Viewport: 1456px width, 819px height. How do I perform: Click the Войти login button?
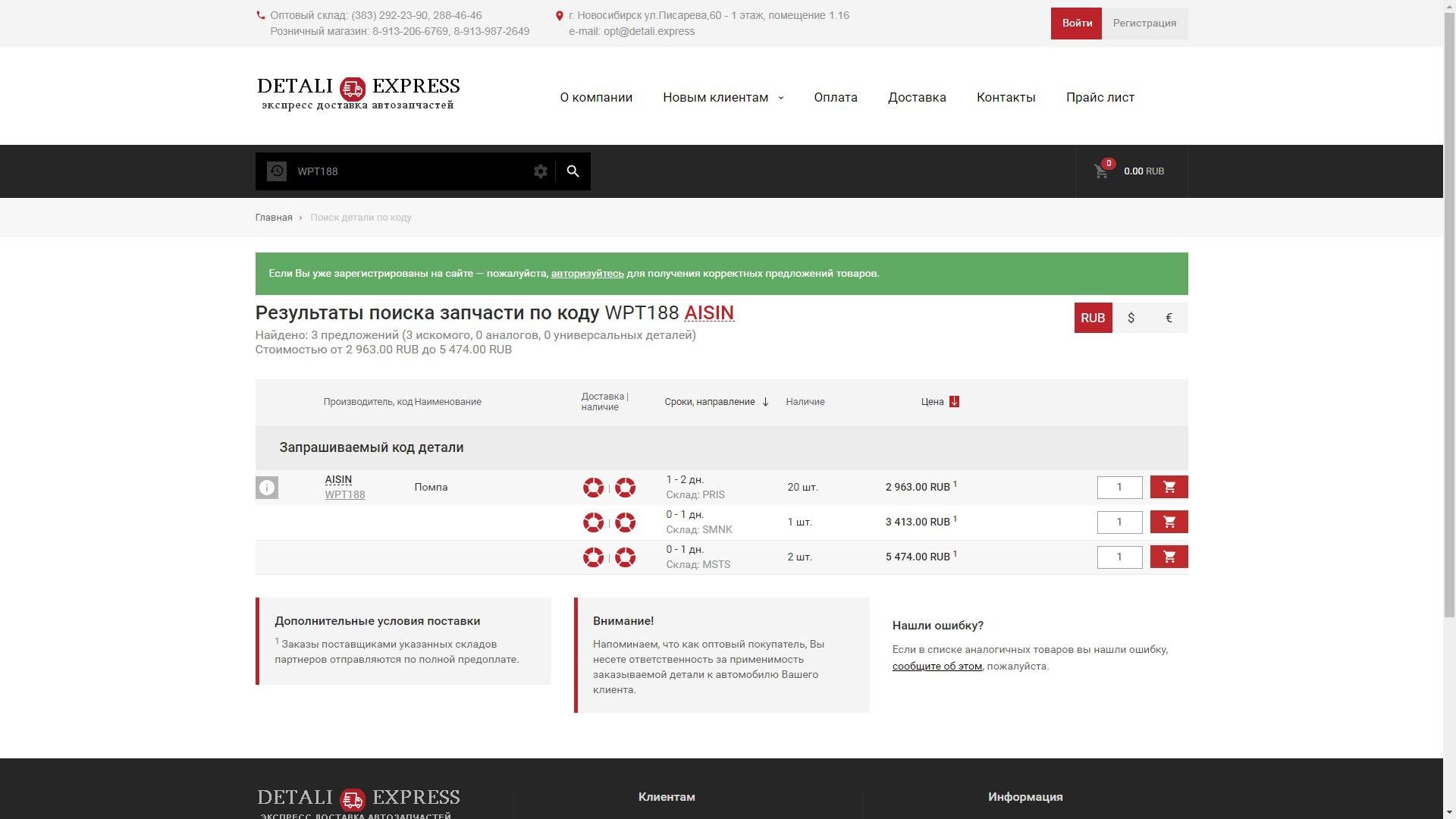coord(1076,24)
